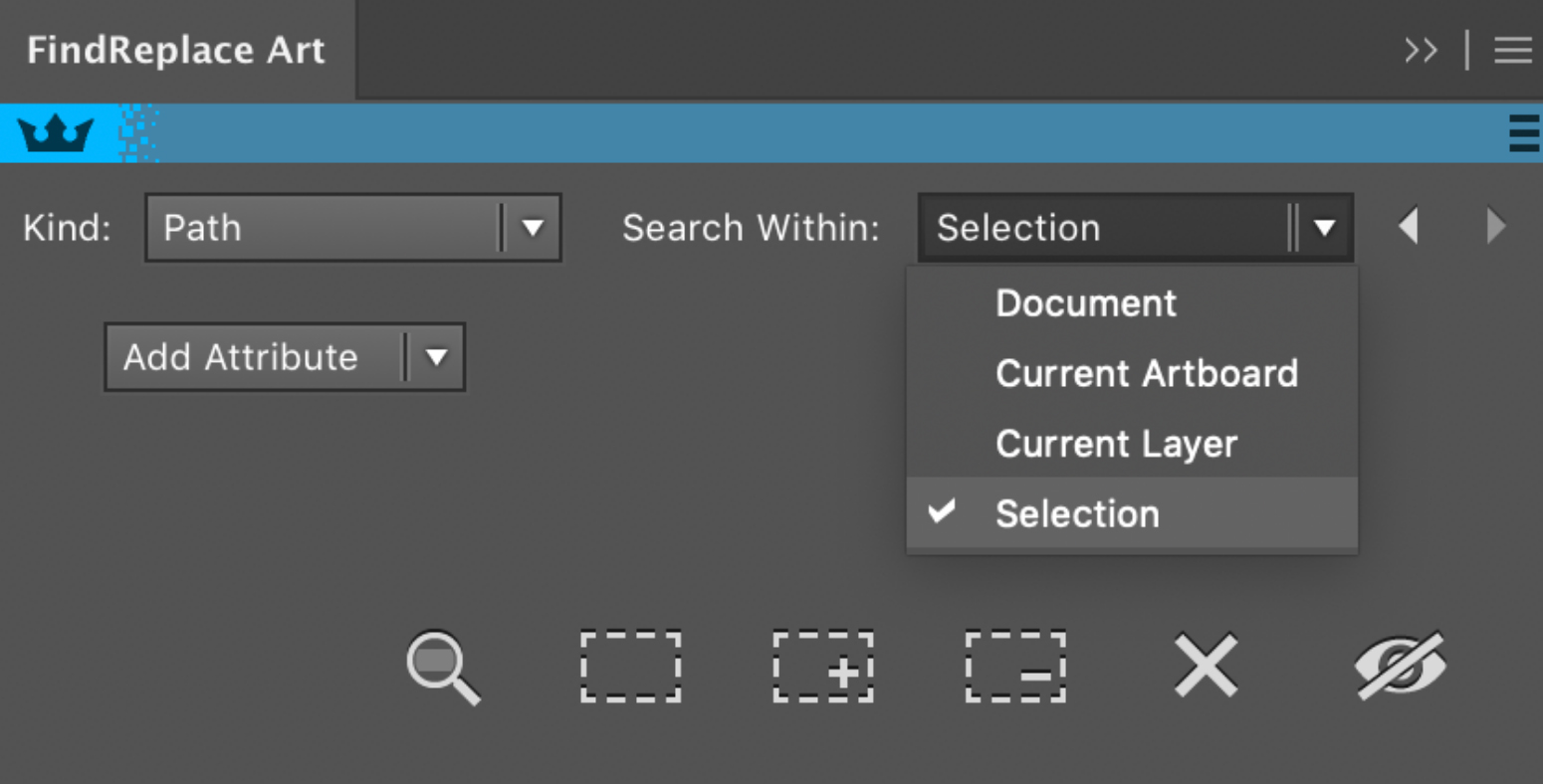Image resolution: width=1543 pixels, height=784 pixels.
Task: Open the top-right panel hamburger menu
Action: 1512,50
